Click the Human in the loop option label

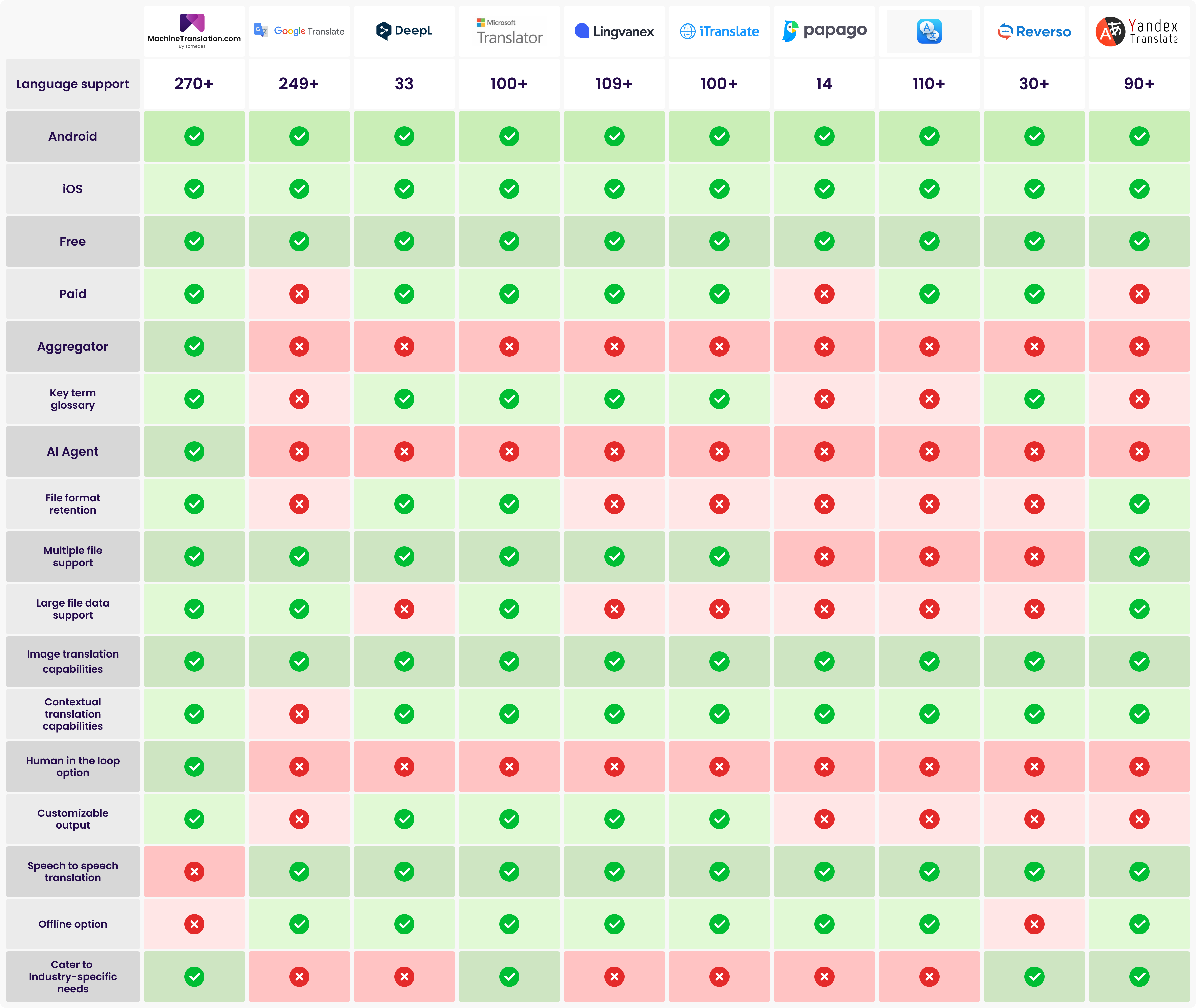(x=72, y=766)
